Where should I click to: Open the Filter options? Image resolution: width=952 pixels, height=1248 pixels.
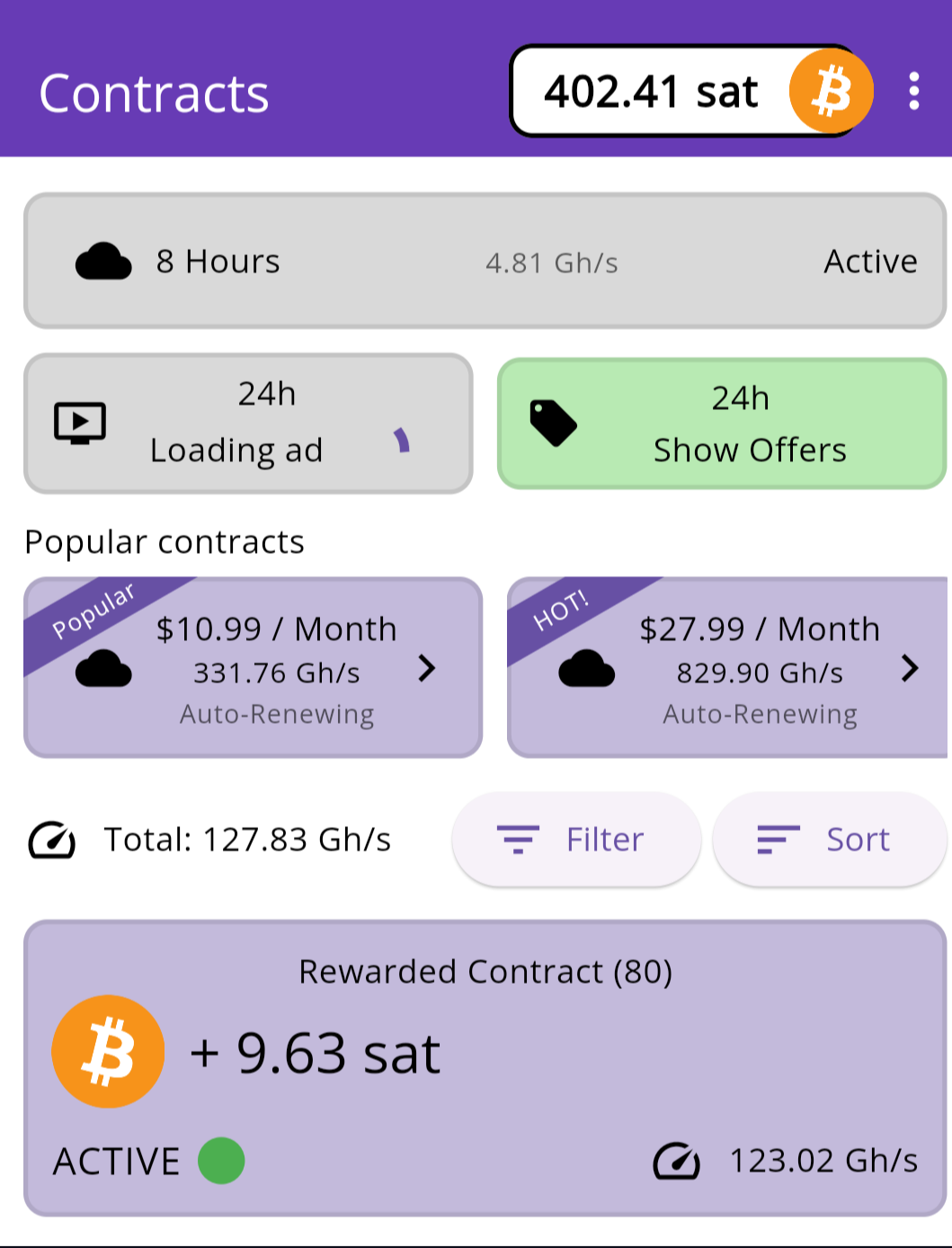(575, 840)
